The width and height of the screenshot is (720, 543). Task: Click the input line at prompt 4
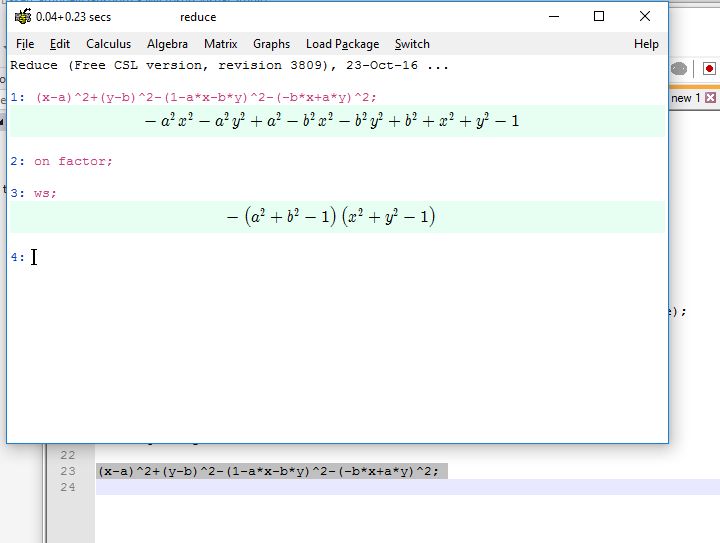click(338, 257)
